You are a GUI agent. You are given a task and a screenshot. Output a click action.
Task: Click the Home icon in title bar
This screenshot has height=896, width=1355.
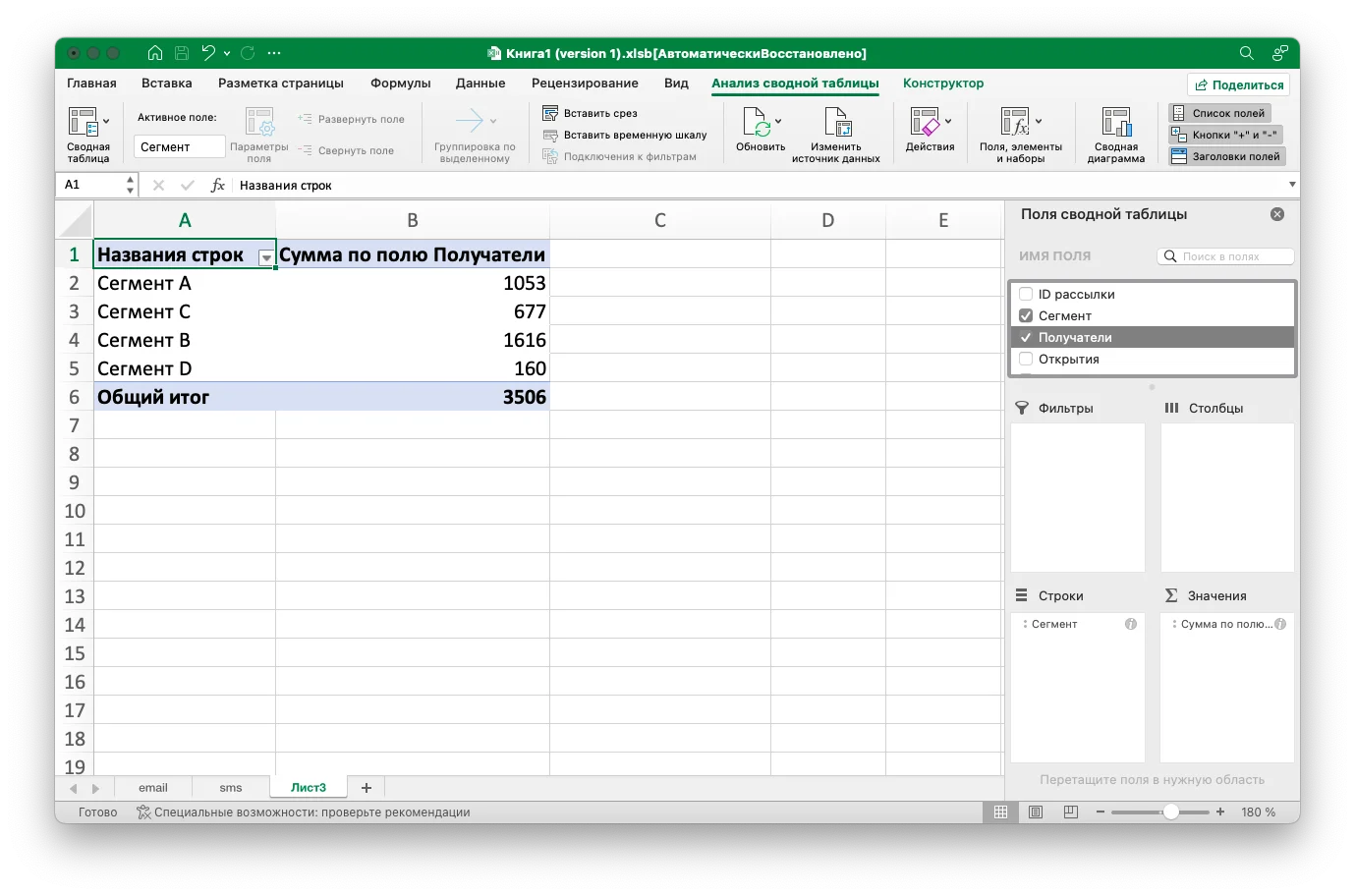pyautogui.click(x=155, y=53)
